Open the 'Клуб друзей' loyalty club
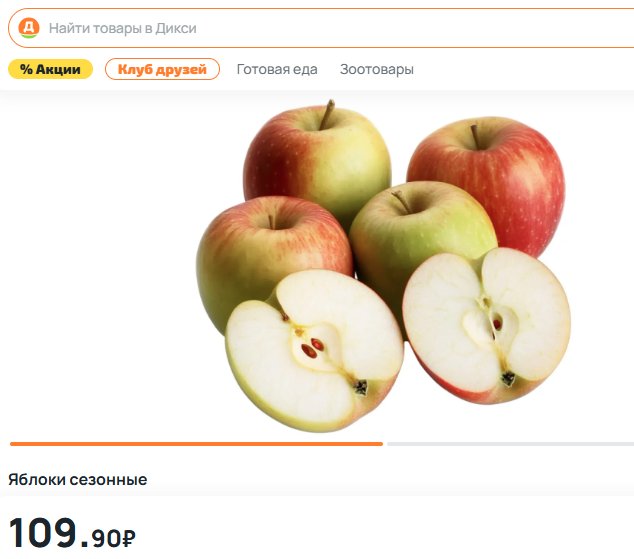634x559 pixels. (162, 69)
